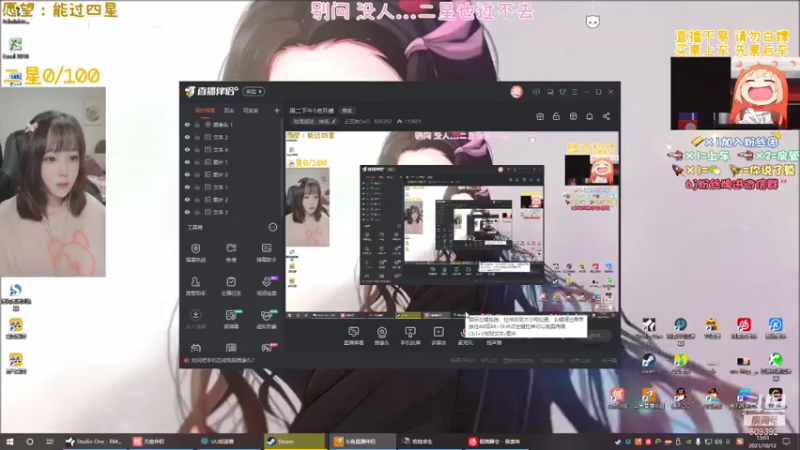The width and height of the screenshot is (800, 450).
Task: Select the 文本 4 source row
Action: pos(232,150)
